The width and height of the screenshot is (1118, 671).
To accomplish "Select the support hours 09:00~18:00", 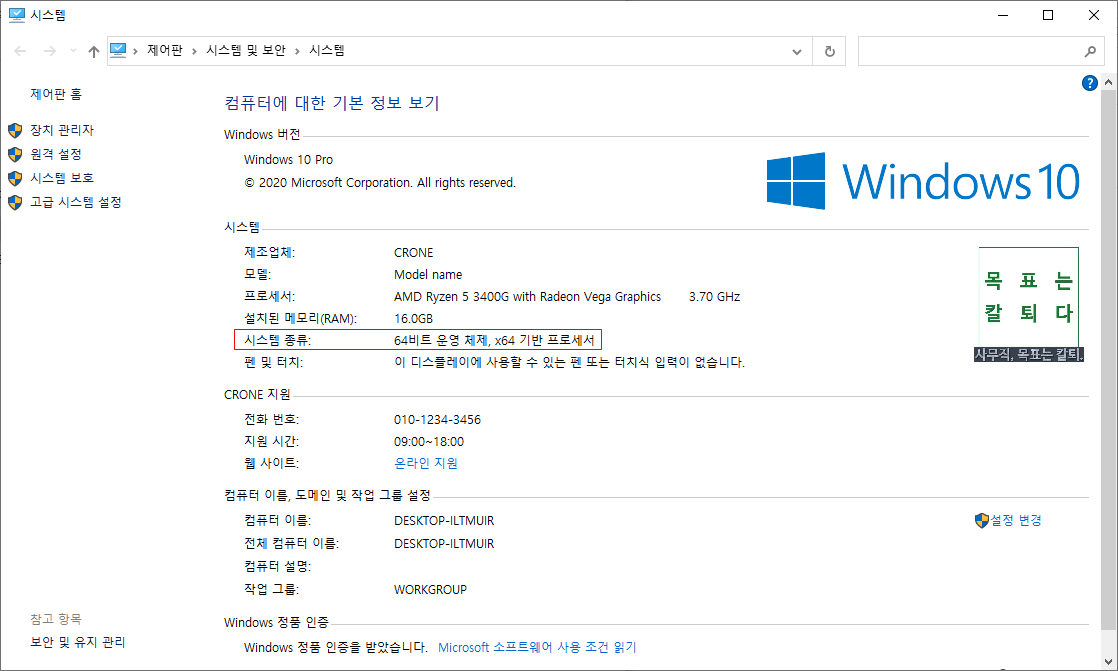I will point(429,441).
